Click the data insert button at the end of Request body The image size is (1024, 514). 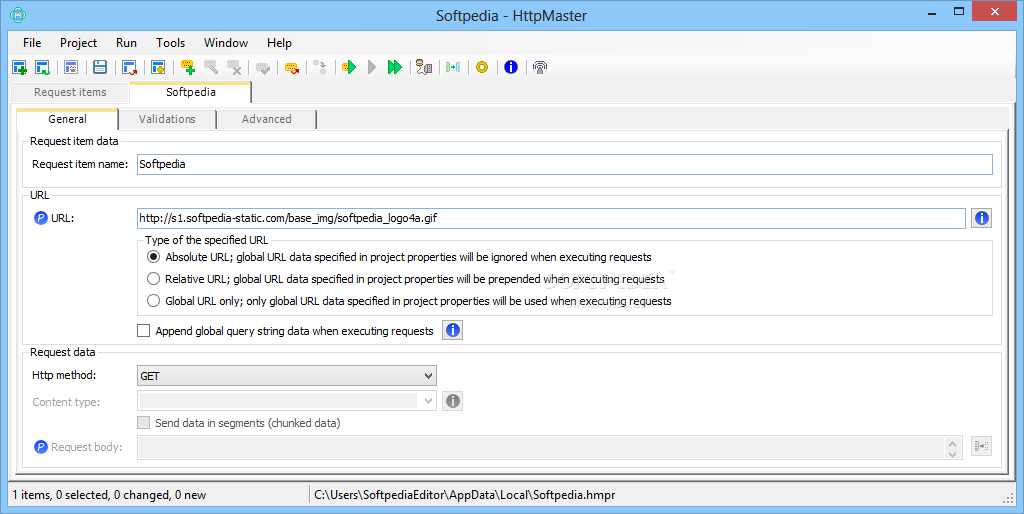[982, 447]
